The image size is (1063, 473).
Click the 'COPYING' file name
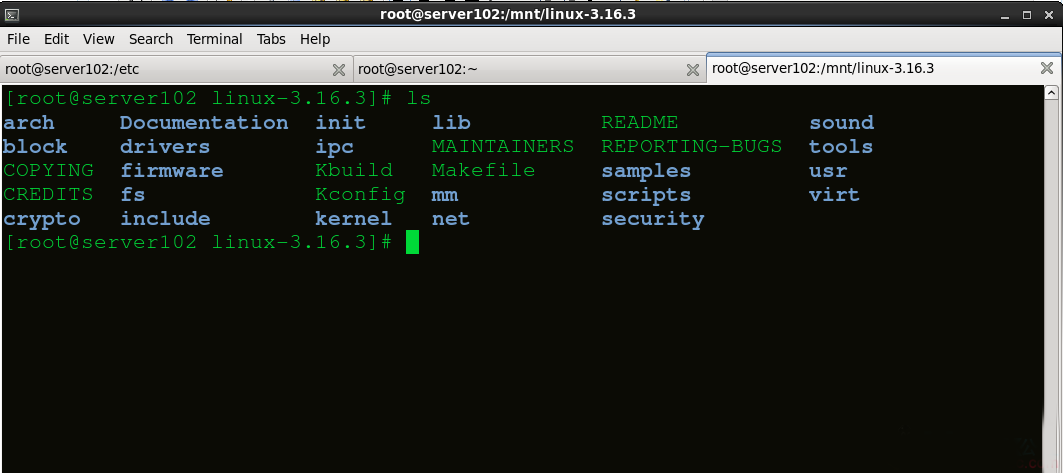(48, 170)
